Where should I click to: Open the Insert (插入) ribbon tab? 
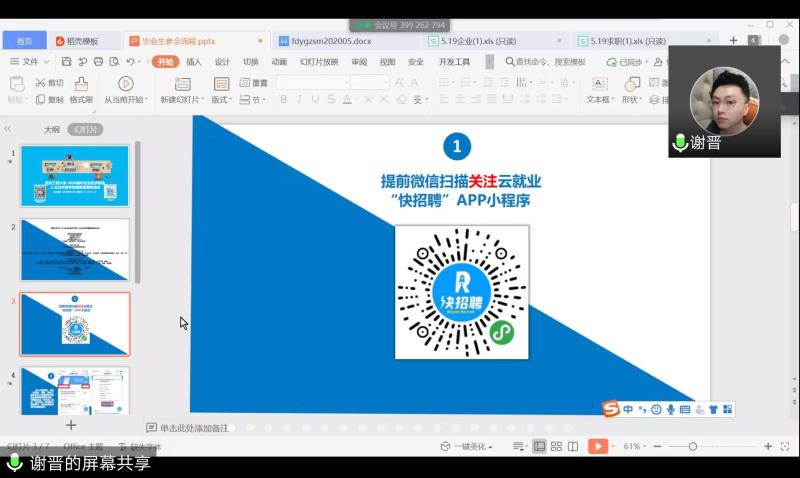pyautogui.click(x=193, y=62)
